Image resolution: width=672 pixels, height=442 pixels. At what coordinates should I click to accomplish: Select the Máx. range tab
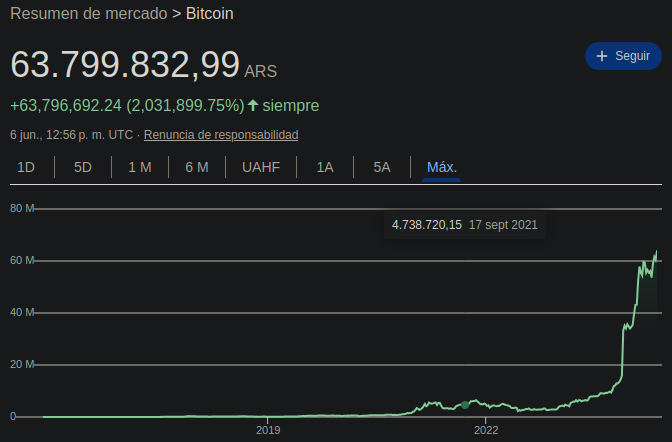click(x=442, y=167)
